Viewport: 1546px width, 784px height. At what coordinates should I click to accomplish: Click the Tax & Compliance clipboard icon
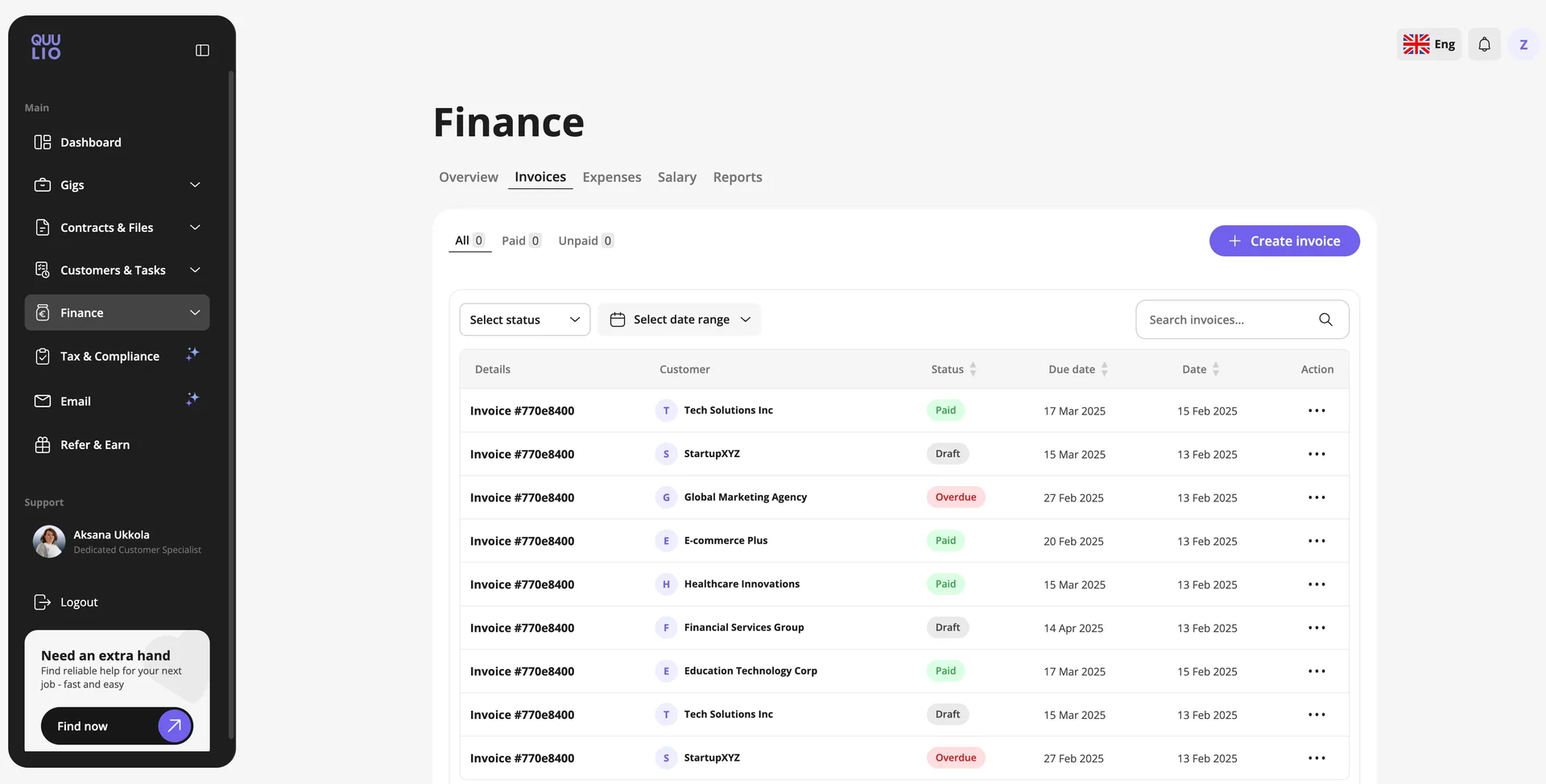[x=43, y=357]
